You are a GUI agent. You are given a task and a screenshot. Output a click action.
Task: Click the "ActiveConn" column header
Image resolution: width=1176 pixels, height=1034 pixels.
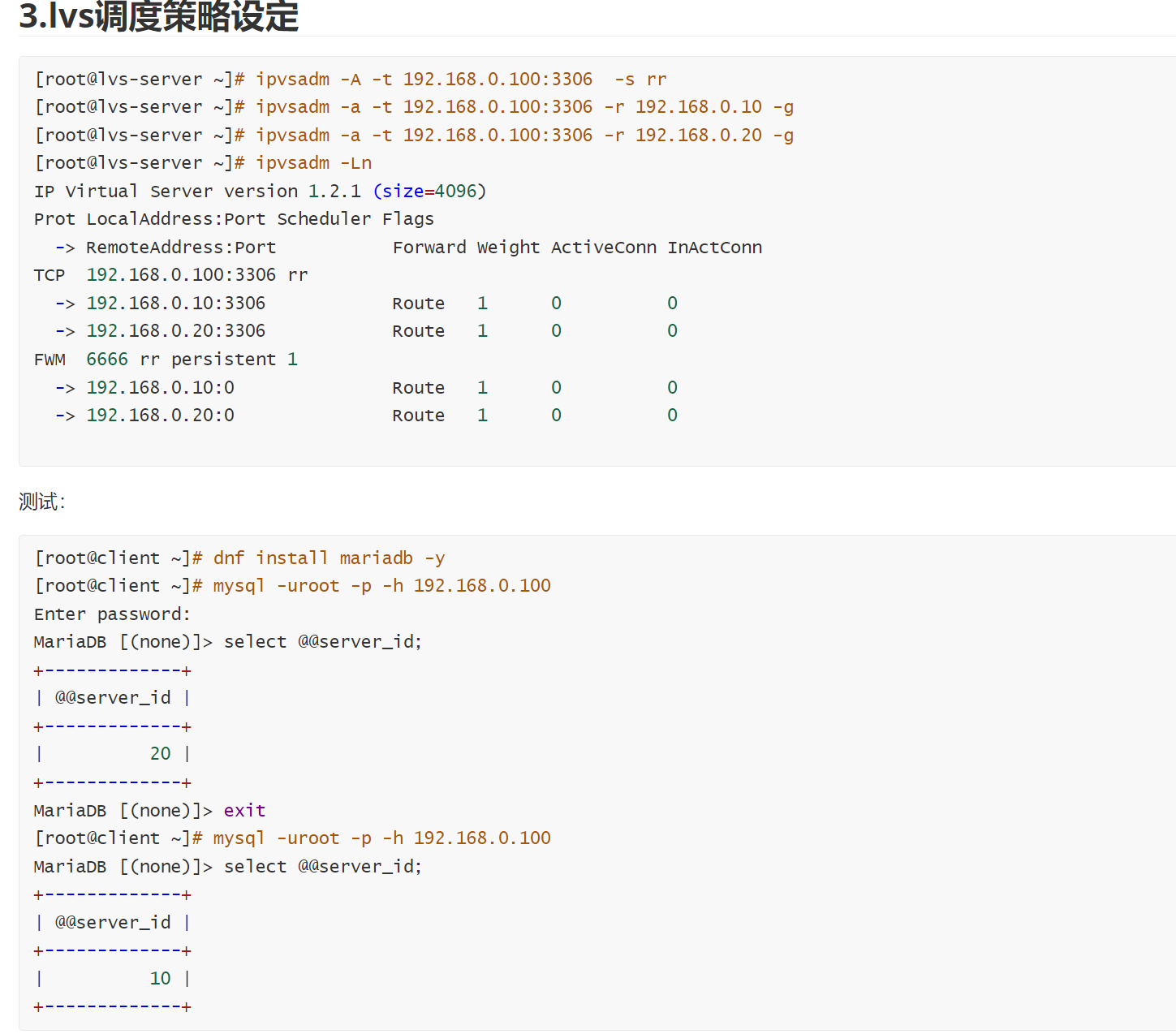click(604, 248)
